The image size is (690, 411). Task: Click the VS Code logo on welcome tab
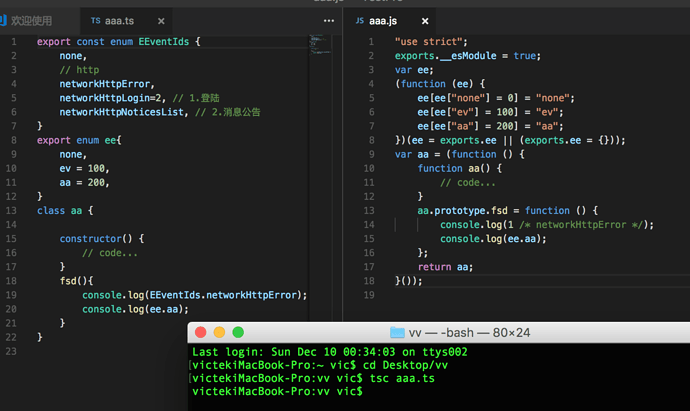pyautogui.click(x=3, y=20)
